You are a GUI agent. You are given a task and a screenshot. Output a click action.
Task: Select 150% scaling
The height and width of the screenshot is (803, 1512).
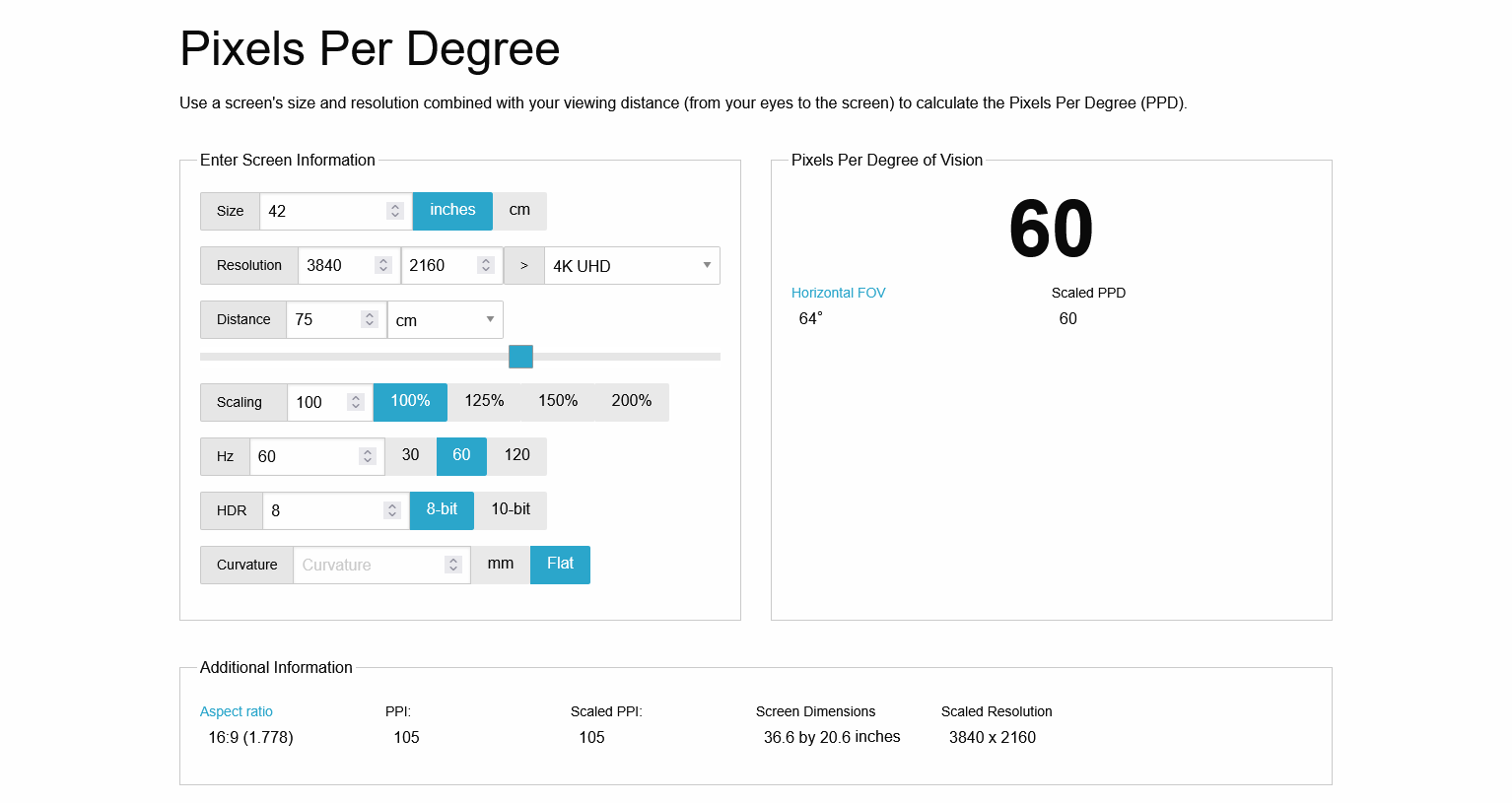[558, 402]
